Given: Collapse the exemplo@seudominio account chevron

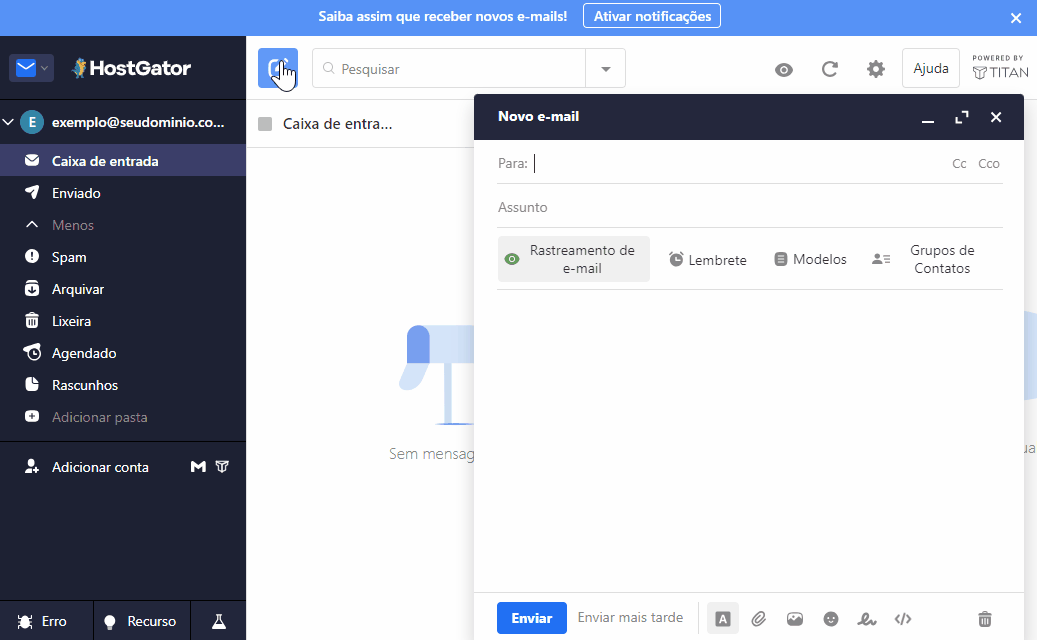Looking at the screenshot, I should [8, 122].
